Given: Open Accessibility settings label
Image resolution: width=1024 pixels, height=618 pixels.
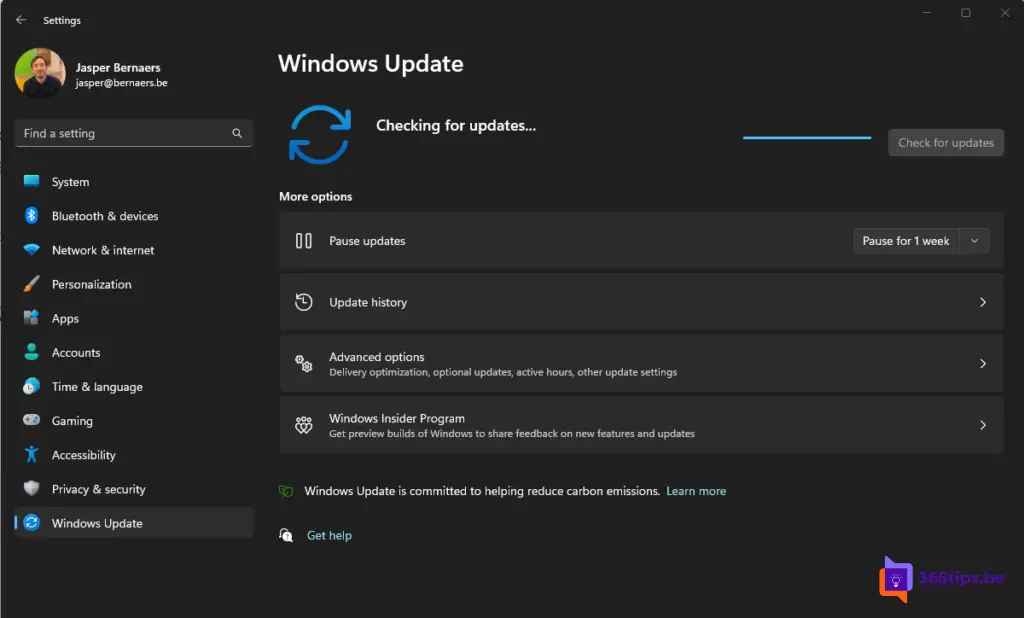Looking at the screenshot, I should 84,455.
